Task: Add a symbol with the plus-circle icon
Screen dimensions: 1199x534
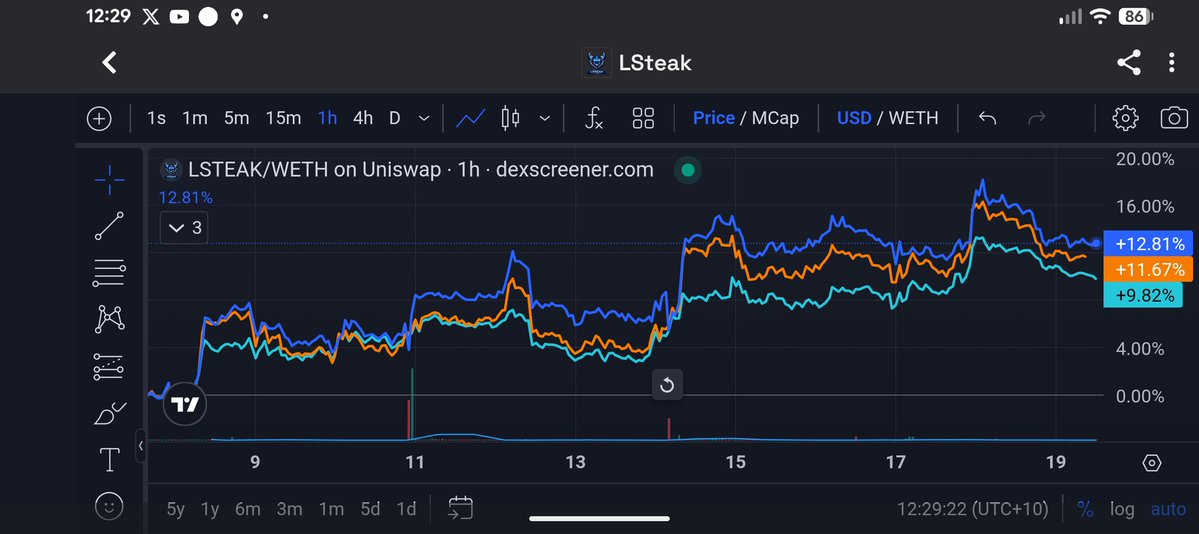Action: pyautogui.click(x=99, y=119)
